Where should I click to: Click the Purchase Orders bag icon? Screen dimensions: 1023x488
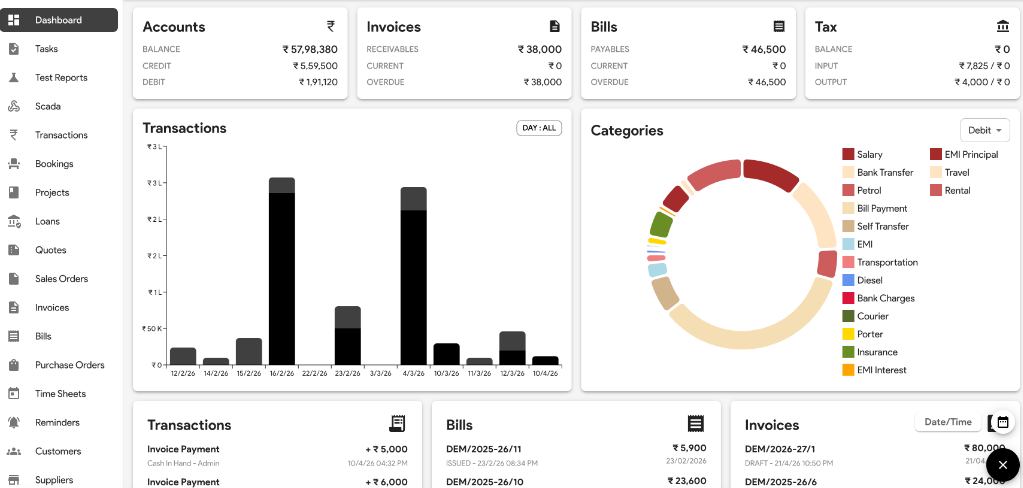click(x=13, y=365)
